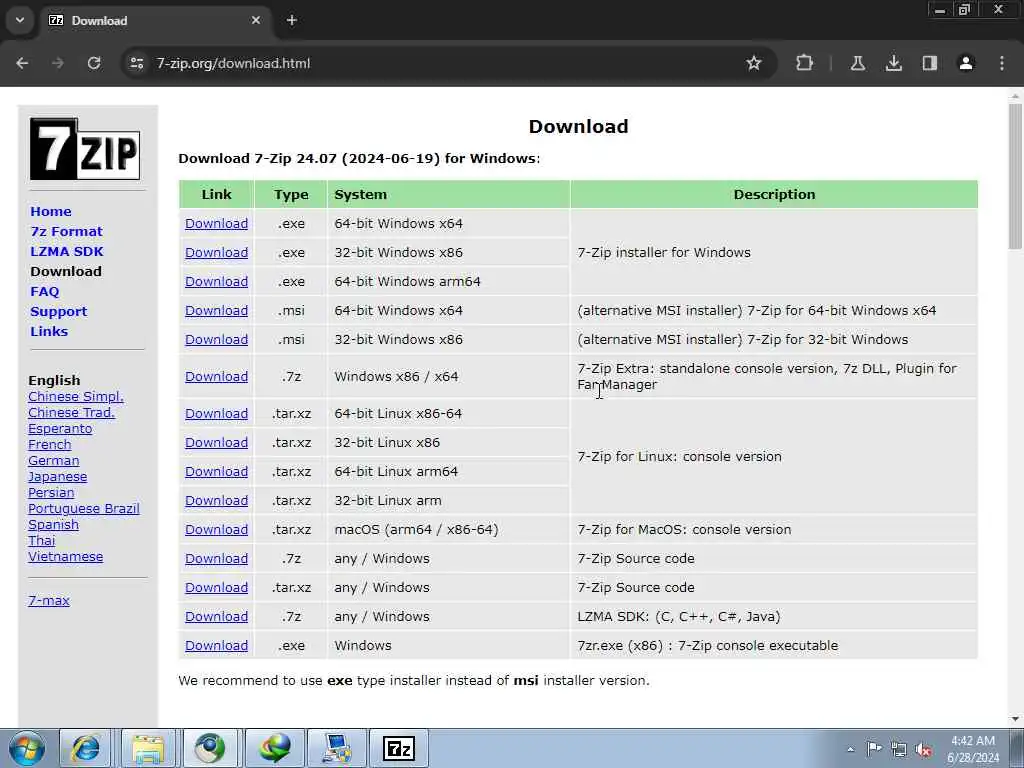The image size is (1024, 768).
Task: Switch language to French
Action: pos(50,445)
